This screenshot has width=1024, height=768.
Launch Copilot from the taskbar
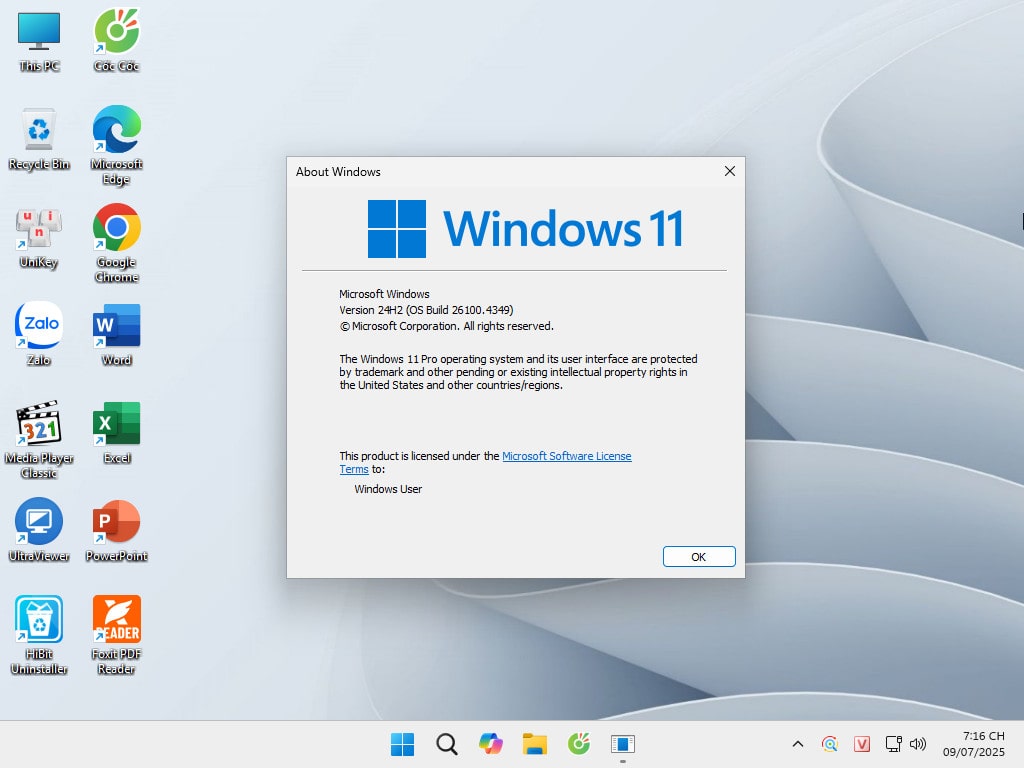[490, 744]
